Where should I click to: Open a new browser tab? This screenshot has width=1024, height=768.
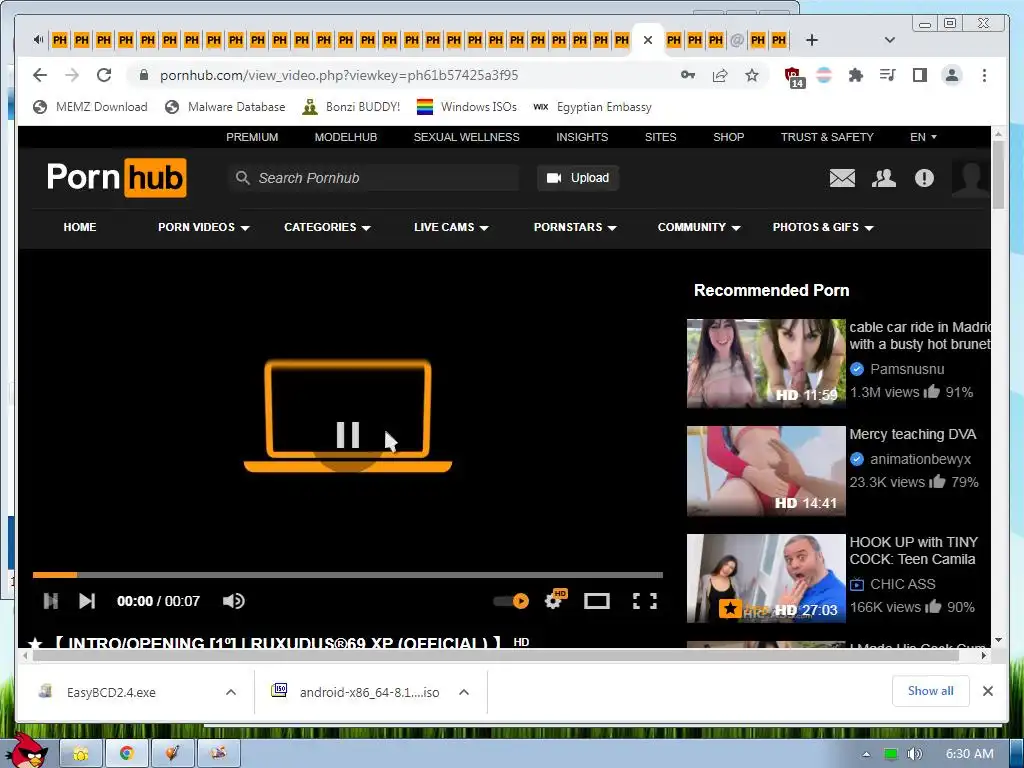812,40
